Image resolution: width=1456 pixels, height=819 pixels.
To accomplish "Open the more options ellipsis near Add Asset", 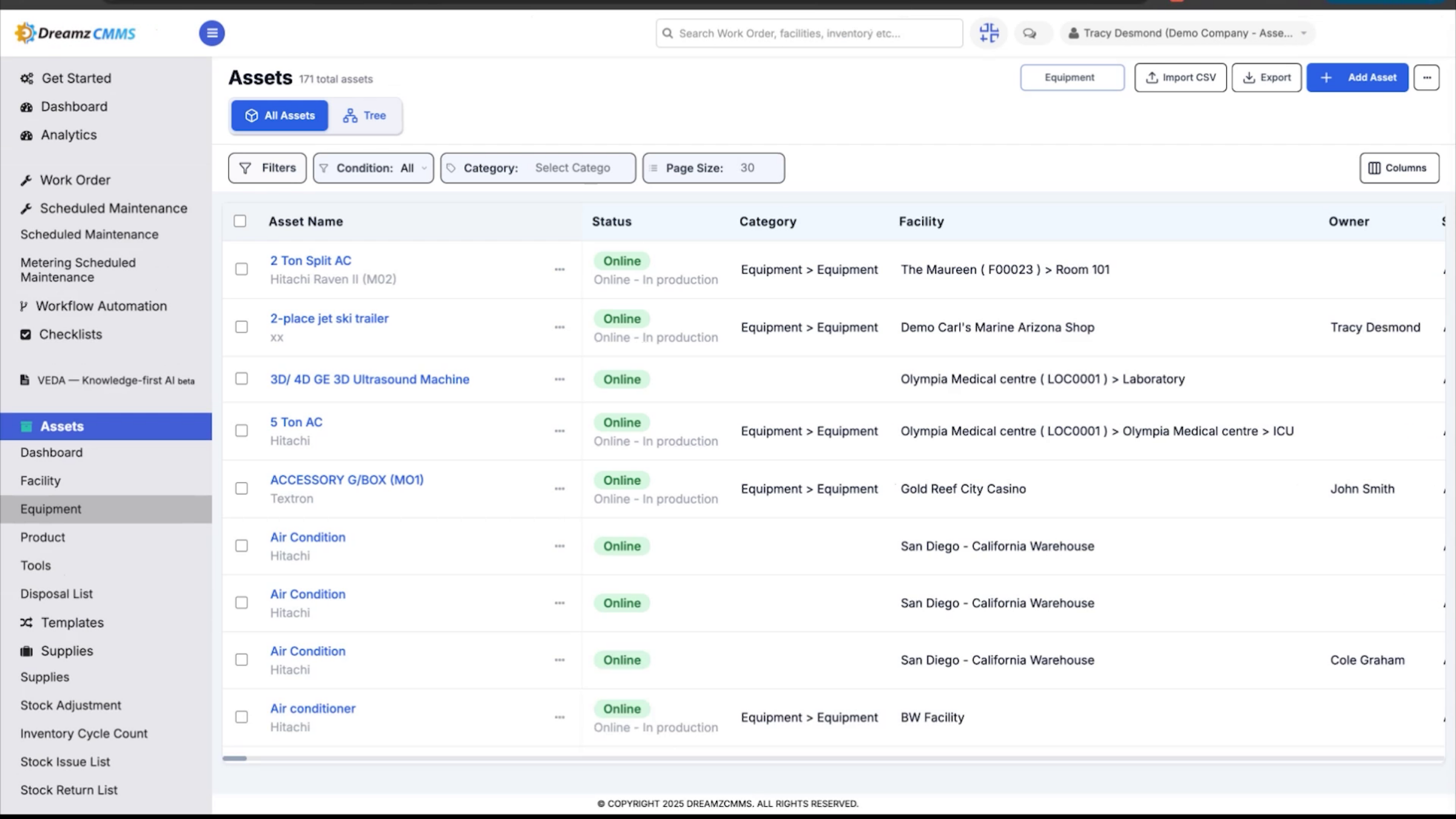I will point(1426,78).
